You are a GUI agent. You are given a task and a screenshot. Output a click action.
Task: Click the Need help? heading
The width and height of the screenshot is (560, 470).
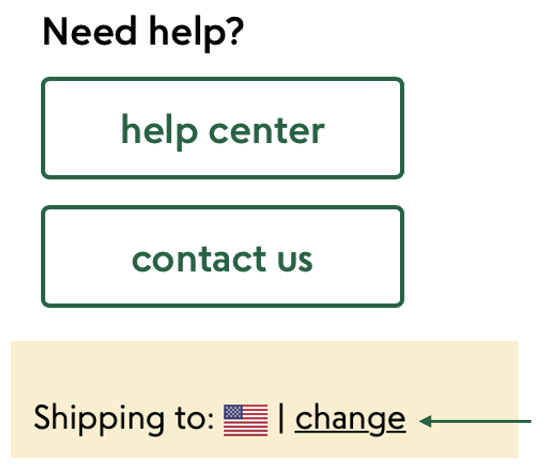point(143,32)
